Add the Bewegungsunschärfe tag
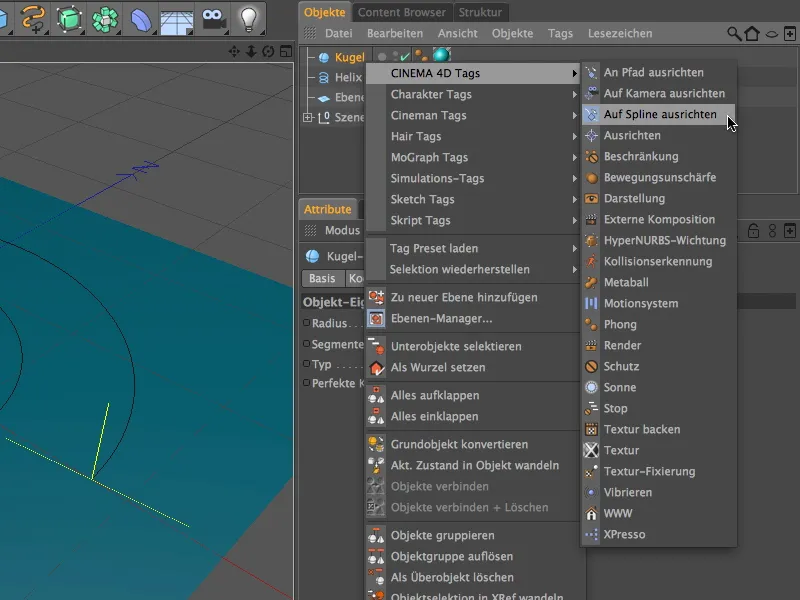The height and width of the screenshot is (600, 800). (658, 177)
